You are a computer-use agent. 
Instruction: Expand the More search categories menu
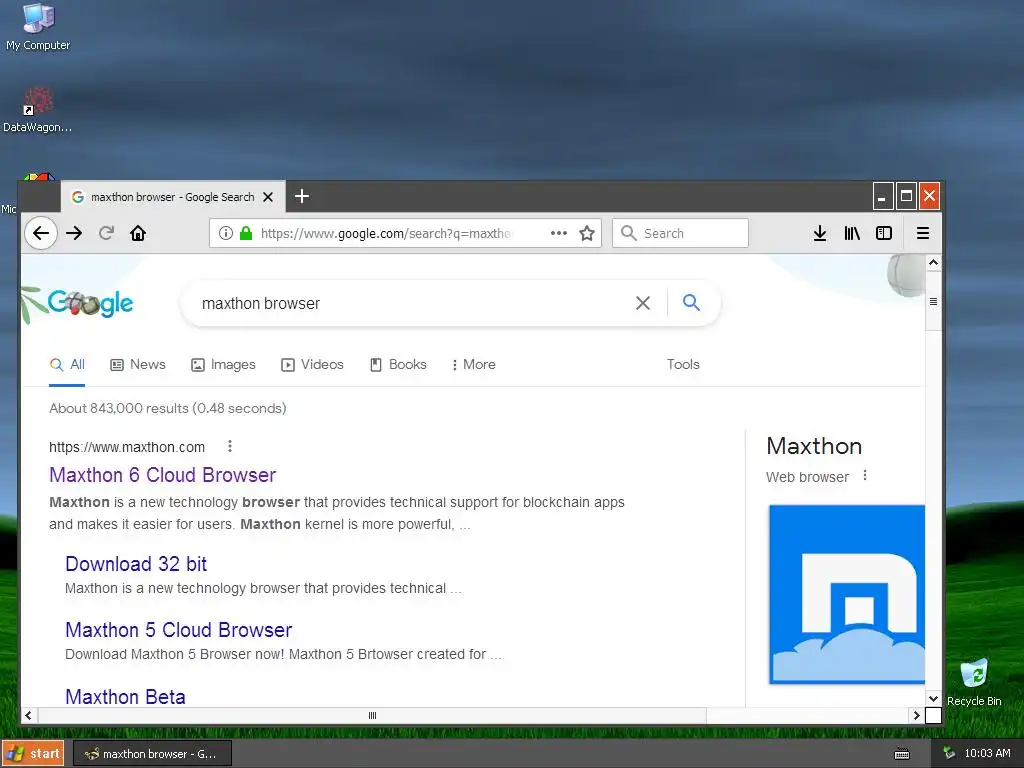coord(473,364)
